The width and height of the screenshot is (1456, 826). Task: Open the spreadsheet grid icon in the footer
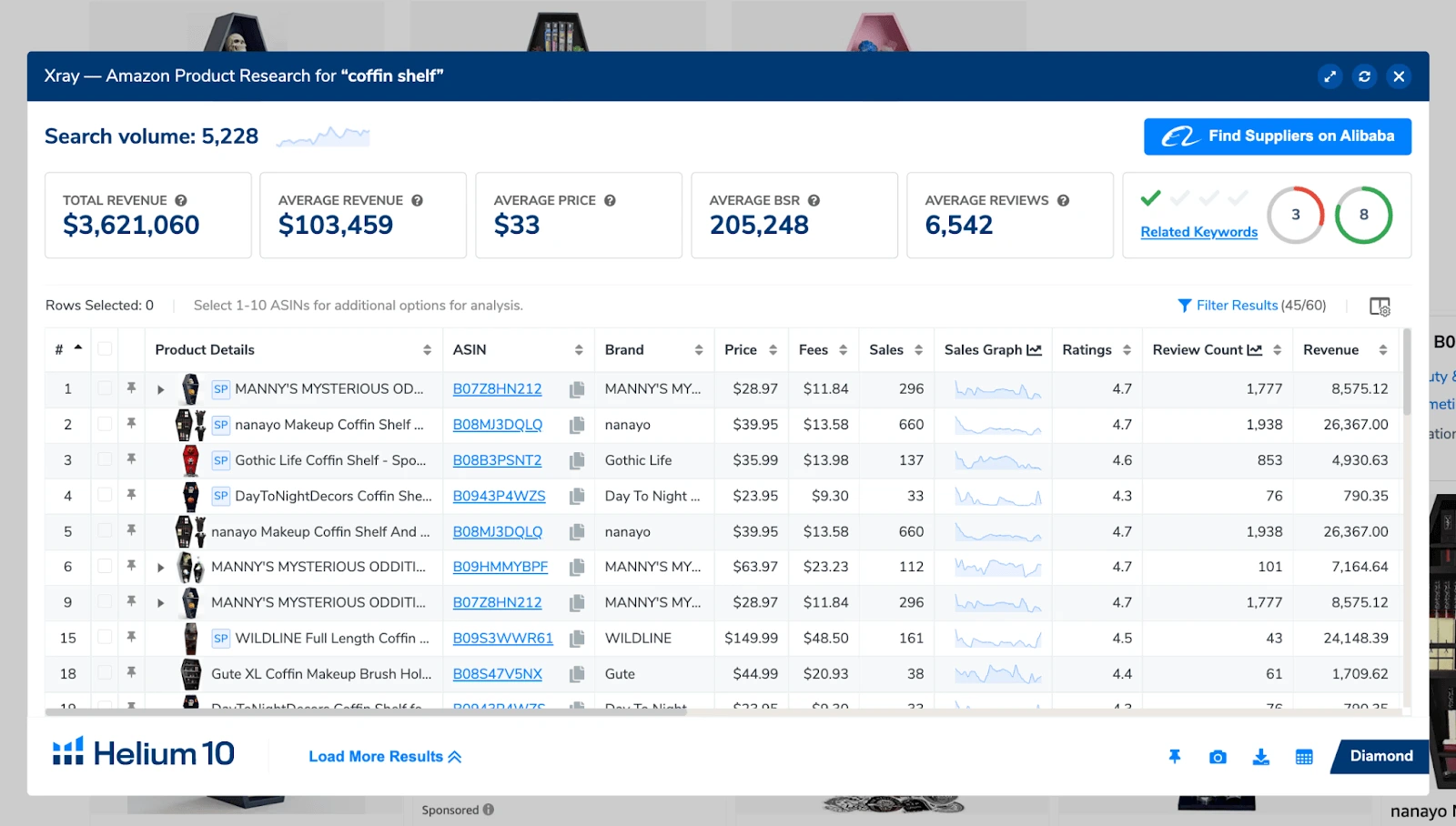(x=1304, y=756)
